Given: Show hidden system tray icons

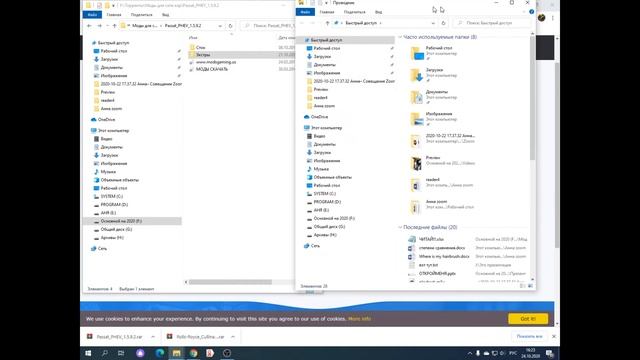Looking at the screenshot, I should tap(470, 353).
